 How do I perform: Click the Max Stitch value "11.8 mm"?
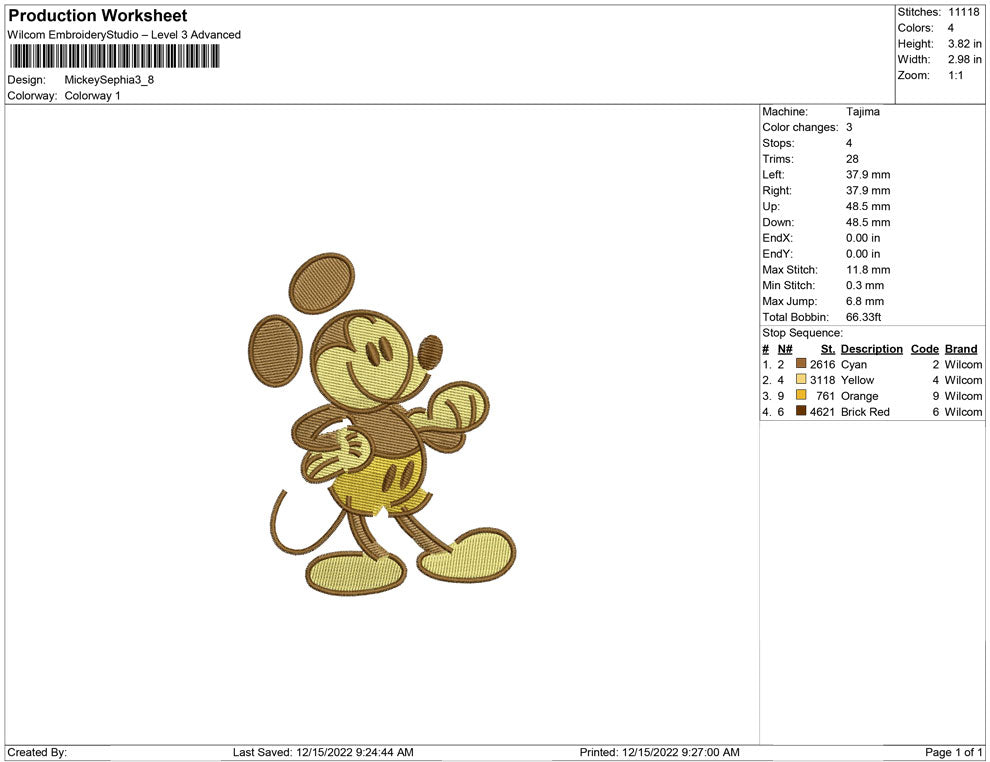pyautogui.click(x=868, y=270)
